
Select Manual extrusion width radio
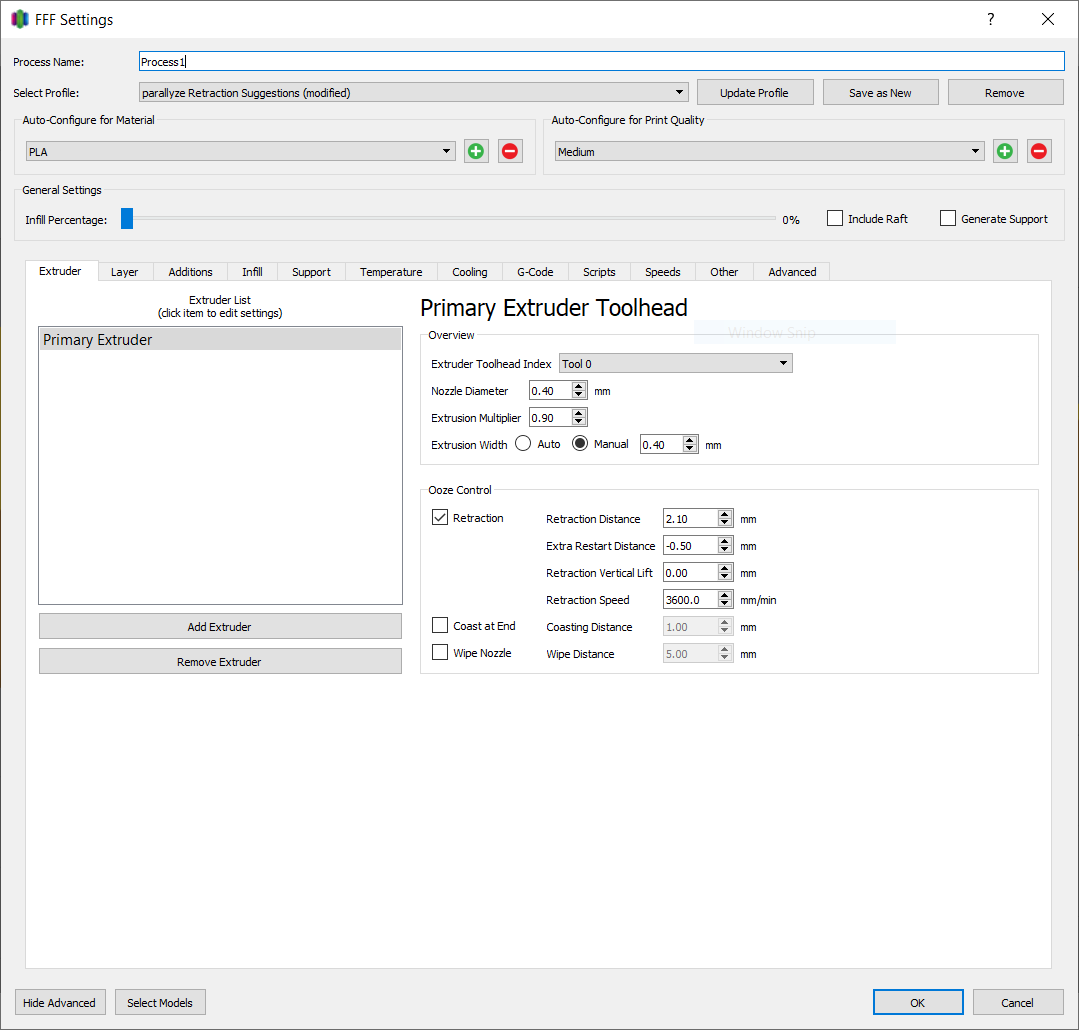[580, 444]
